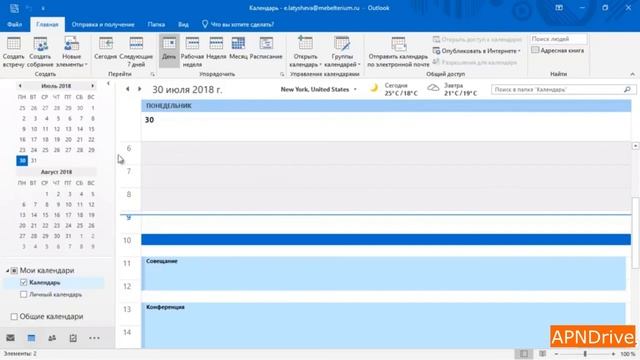Open more navigation options (three dots)

tap(94, 338)
